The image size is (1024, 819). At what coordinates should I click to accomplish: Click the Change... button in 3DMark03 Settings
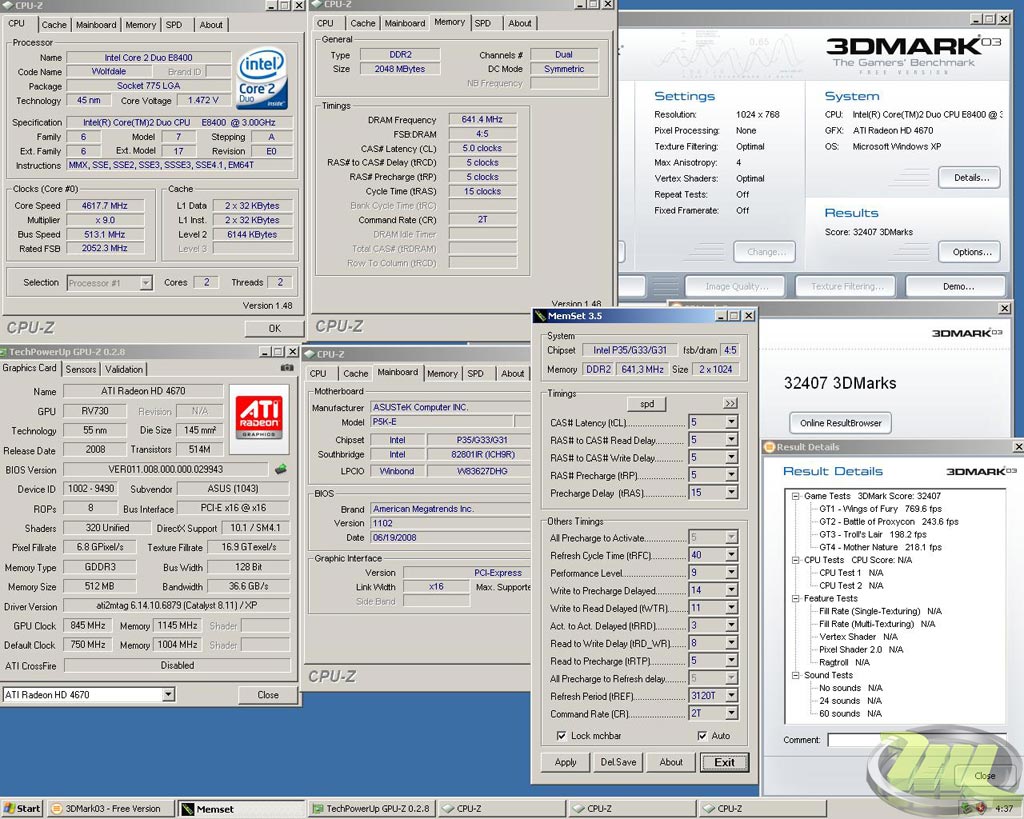point(764,252)
